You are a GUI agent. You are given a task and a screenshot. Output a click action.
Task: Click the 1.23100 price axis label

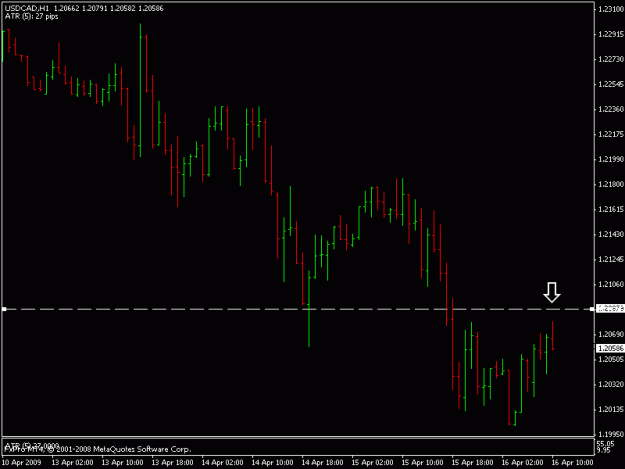coord(611,9)
